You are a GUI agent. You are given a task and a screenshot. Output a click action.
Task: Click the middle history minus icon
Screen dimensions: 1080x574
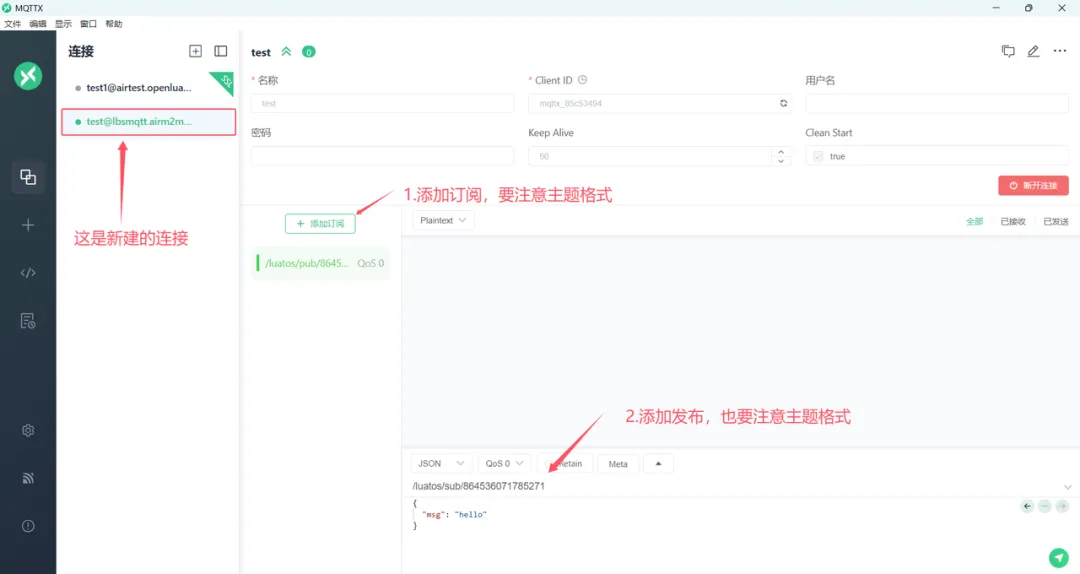(1044, 506)
